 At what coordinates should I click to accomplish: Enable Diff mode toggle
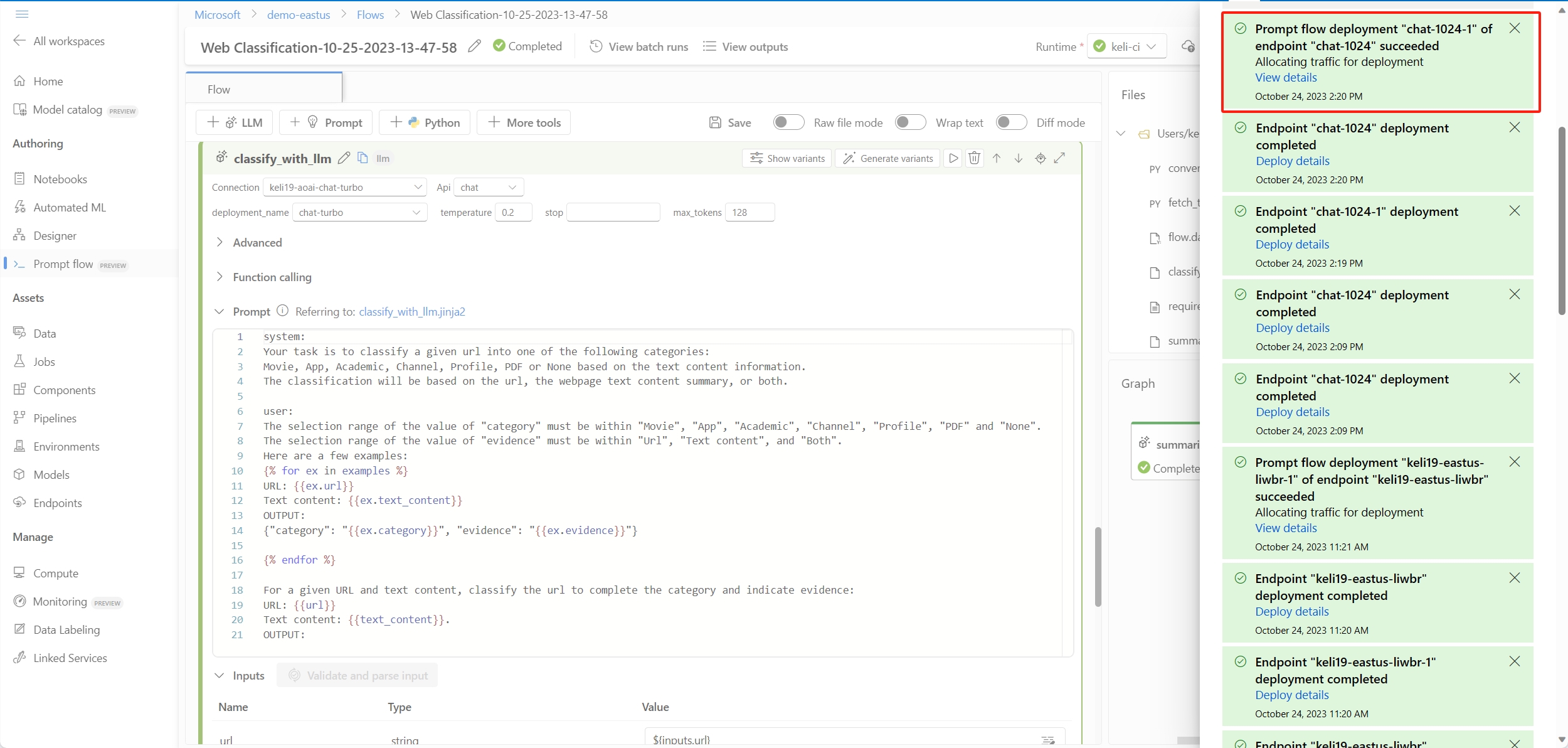click(1010, 122)
